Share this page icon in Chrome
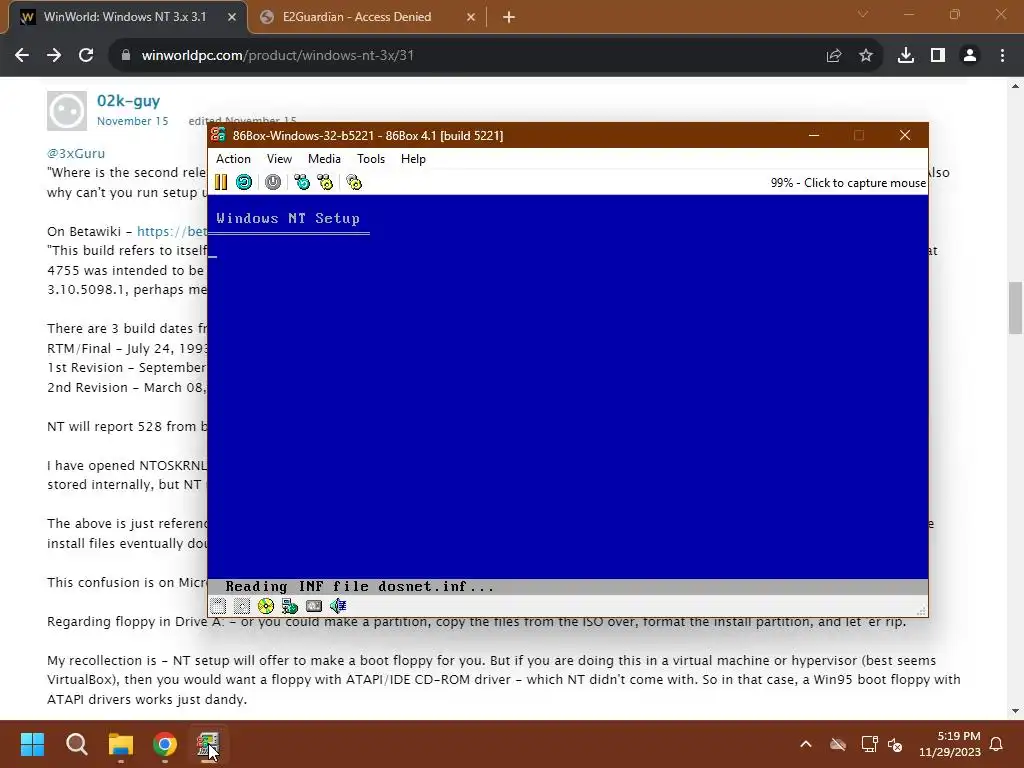Screen dimensions: 1024x768 point(834,56)
